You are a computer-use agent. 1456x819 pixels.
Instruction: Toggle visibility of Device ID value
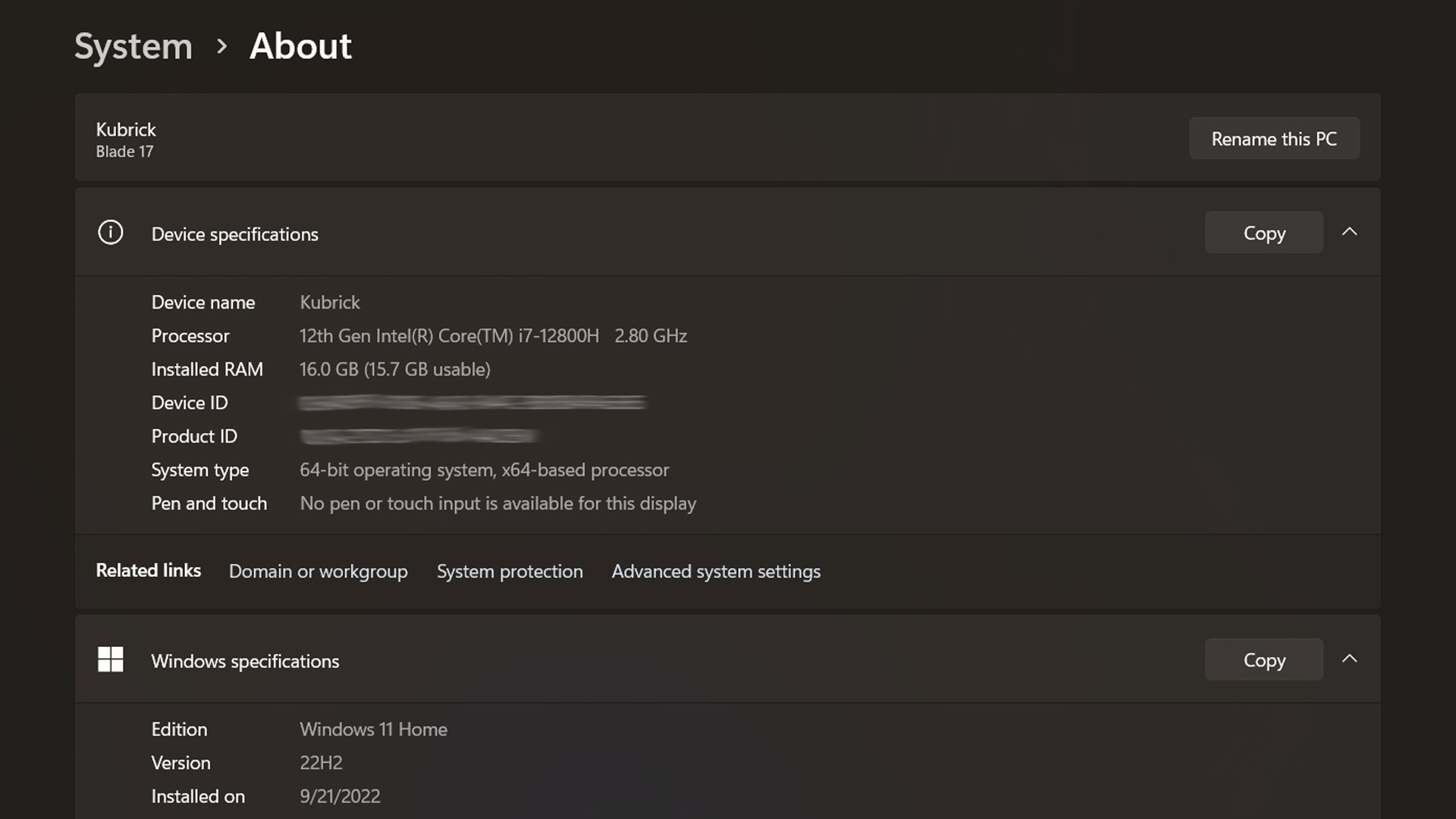coord(470,402)
